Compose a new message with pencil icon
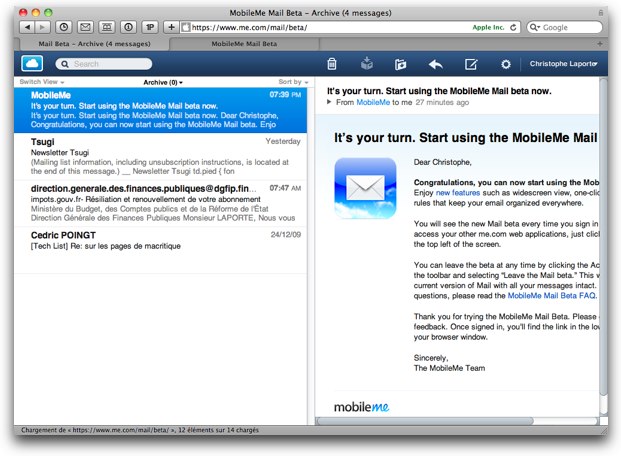The width and height of the screenshot is (621, 456). 471,64
